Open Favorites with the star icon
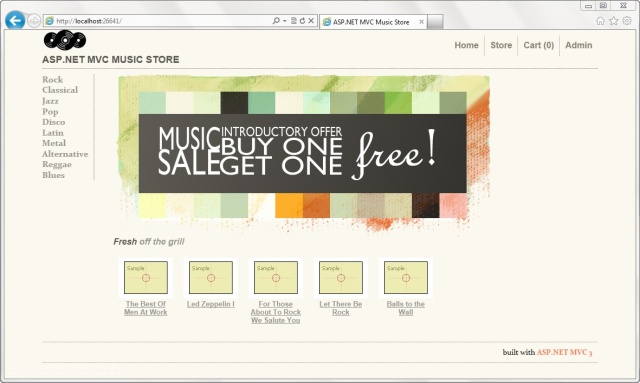640x383 pixels. pos(613,20)
